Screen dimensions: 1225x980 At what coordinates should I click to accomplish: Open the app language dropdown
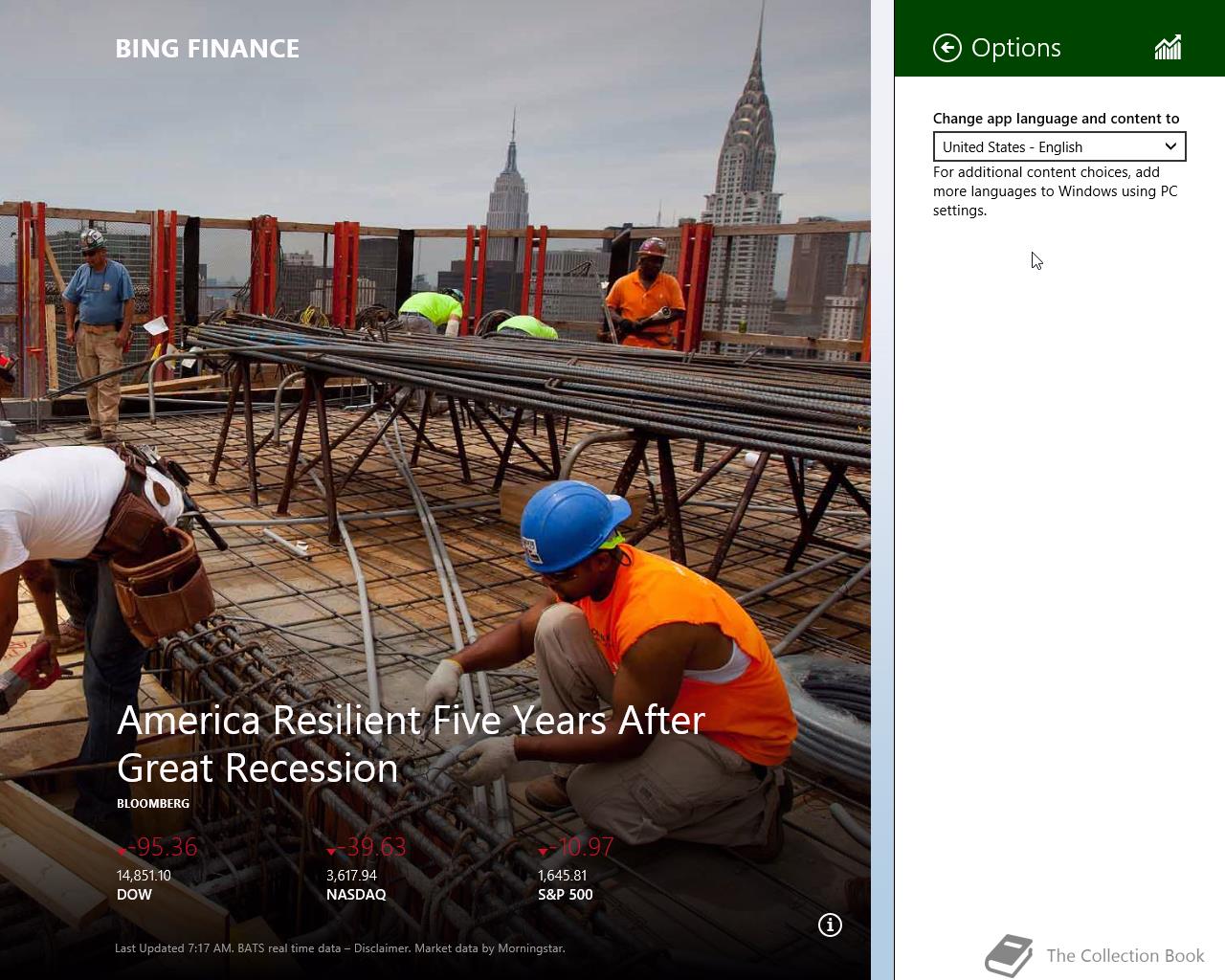point(1059,146)
